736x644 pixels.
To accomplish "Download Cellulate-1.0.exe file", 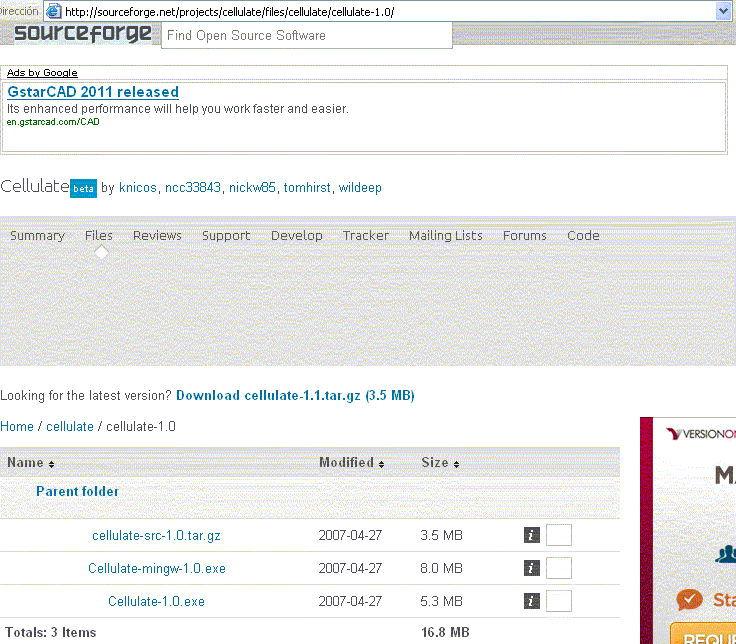I will (156, 601).
